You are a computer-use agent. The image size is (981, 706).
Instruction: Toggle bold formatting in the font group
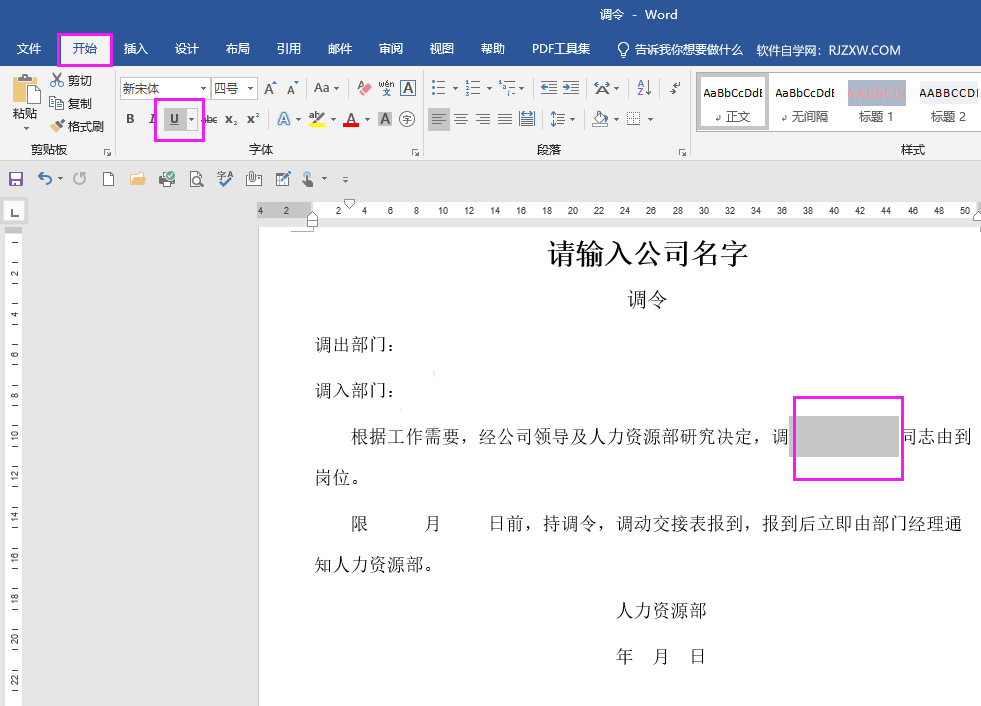tap(130, 120)
